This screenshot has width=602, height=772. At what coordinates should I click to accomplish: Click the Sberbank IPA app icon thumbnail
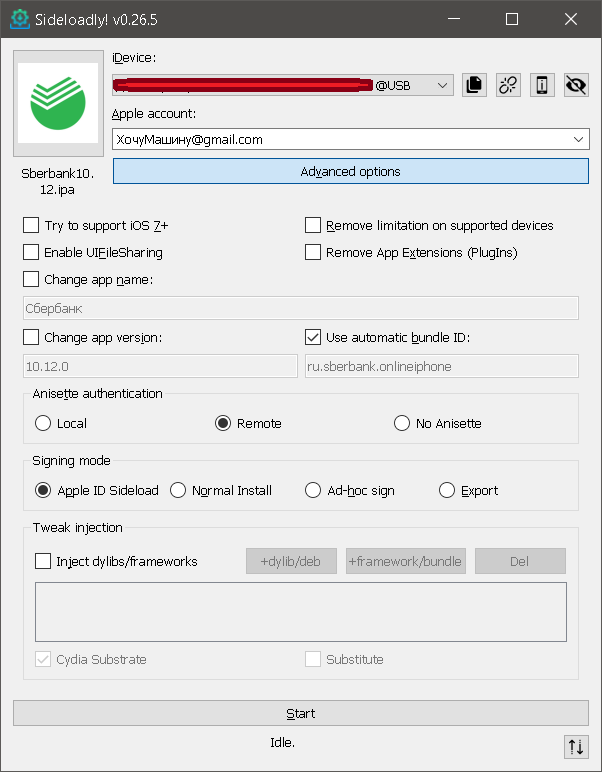[x=58, y=103]
